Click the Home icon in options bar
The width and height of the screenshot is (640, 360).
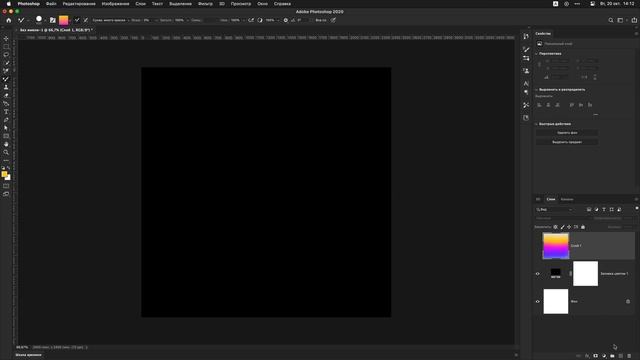pyautogui.click(x=9, y=20)
